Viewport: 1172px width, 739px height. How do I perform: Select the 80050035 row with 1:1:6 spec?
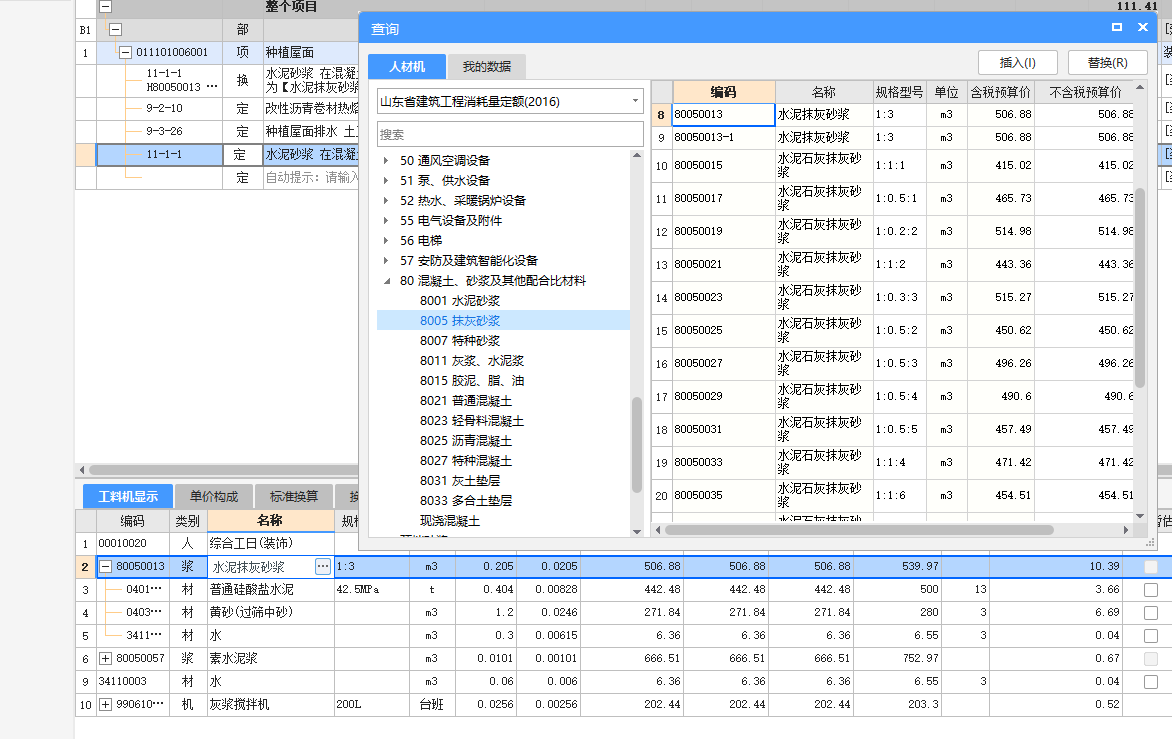pos(893,495)
